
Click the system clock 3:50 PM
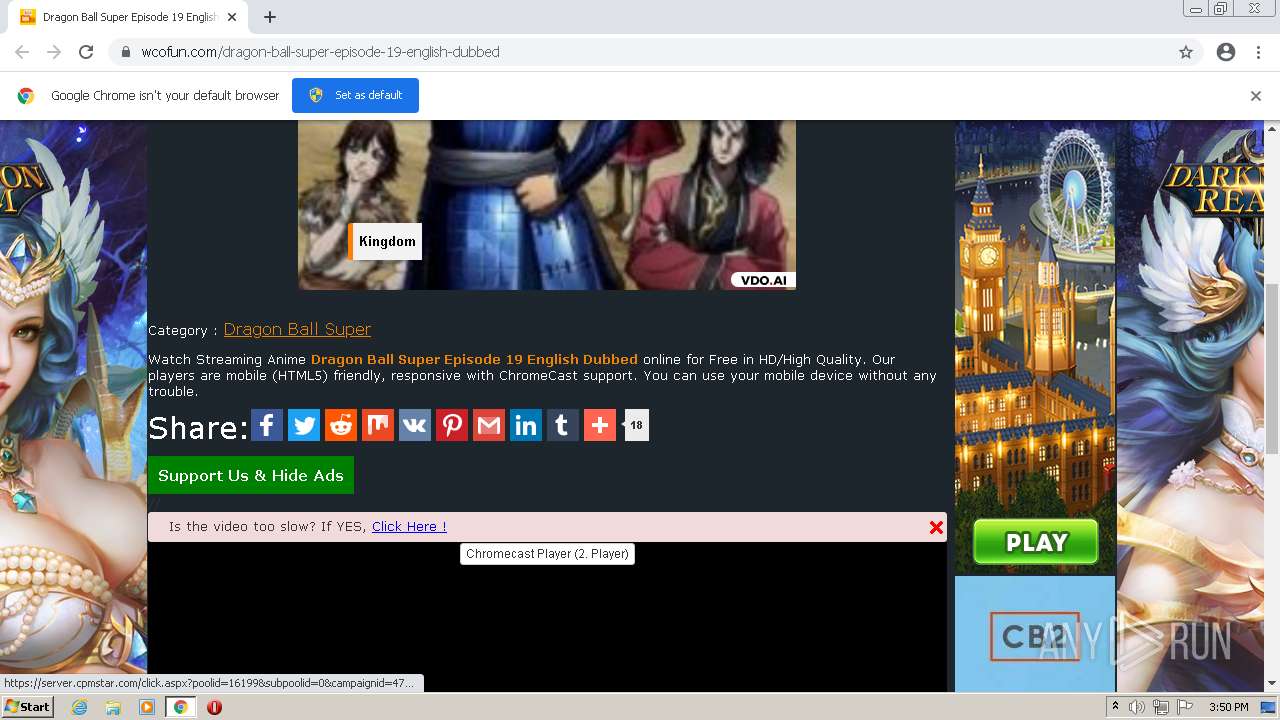click(x=1229, y=707)
